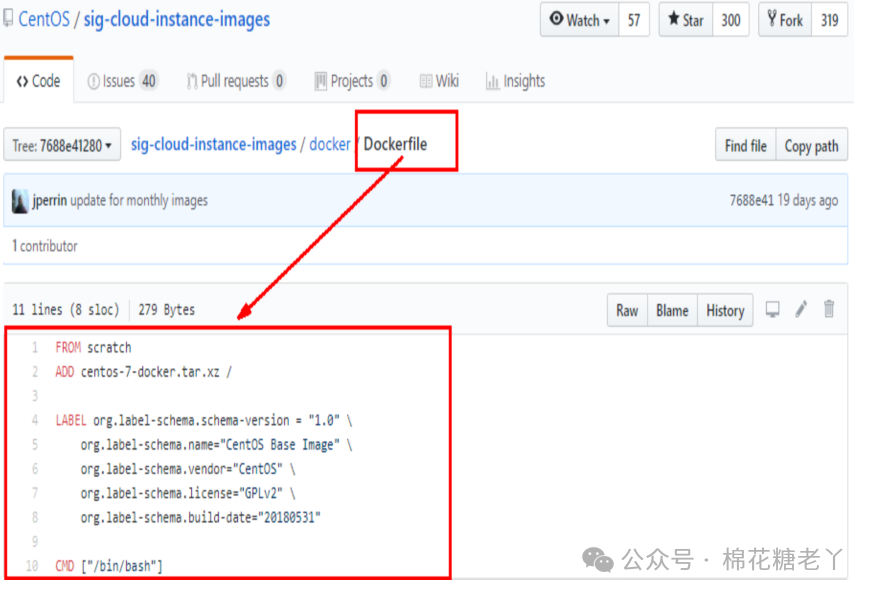This screenshot has height=594, width=873.
Task: Open file in desktop monitor icon
Action: 772,310
